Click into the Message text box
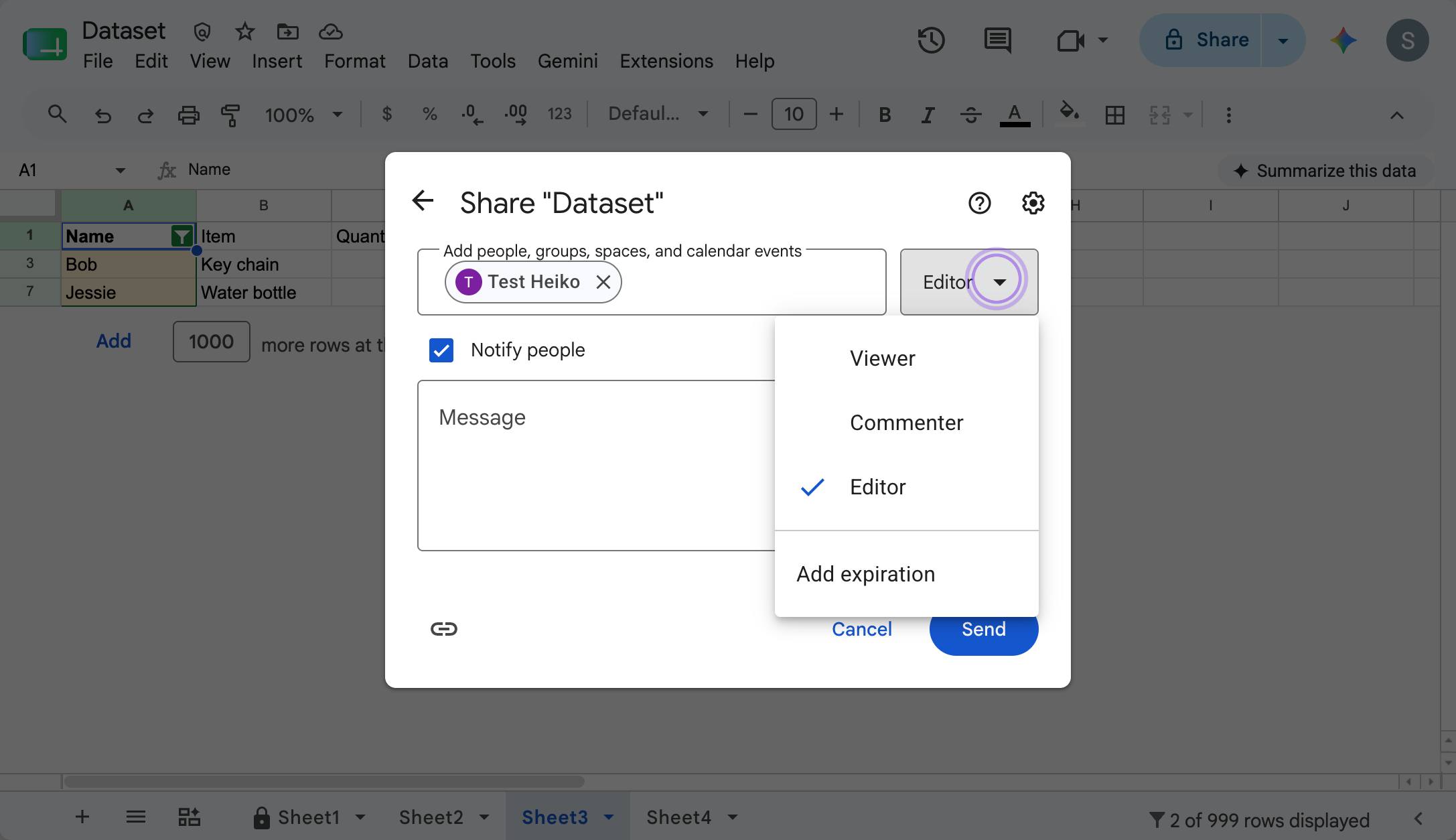The image size is (1456, 840). click(x=596, y=466)
